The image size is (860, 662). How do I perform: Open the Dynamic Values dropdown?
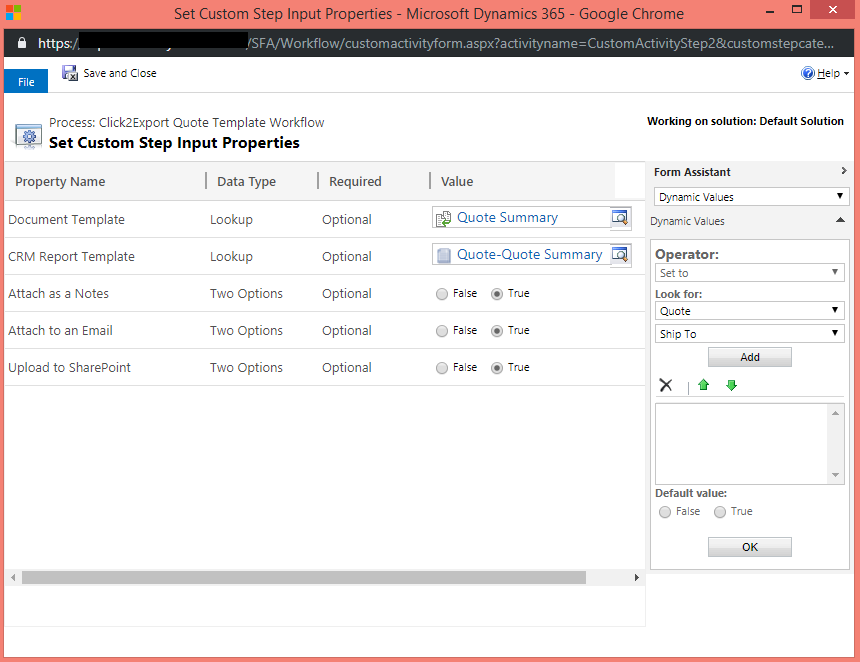(750, 197)
